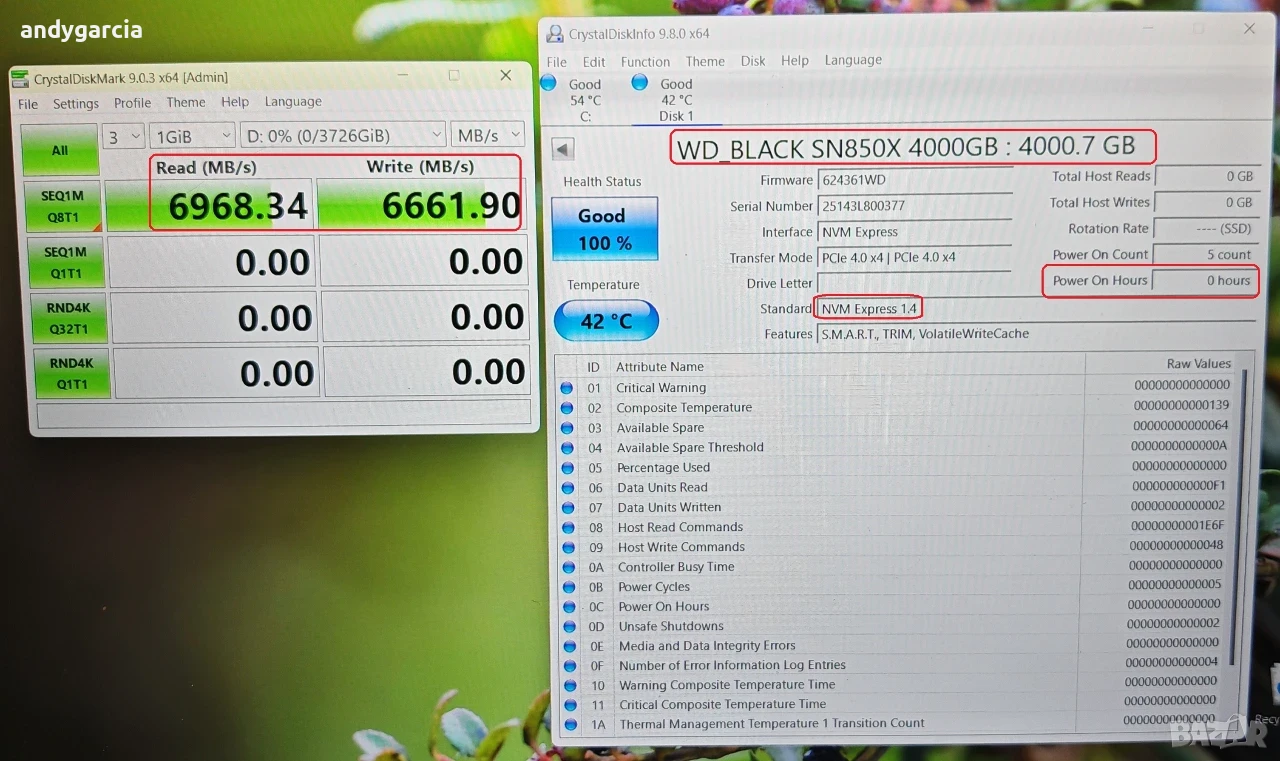Open the Profile menu in CrystalDiskMark
Viewport: 1280px width, 761px height.
coord(132,103)
